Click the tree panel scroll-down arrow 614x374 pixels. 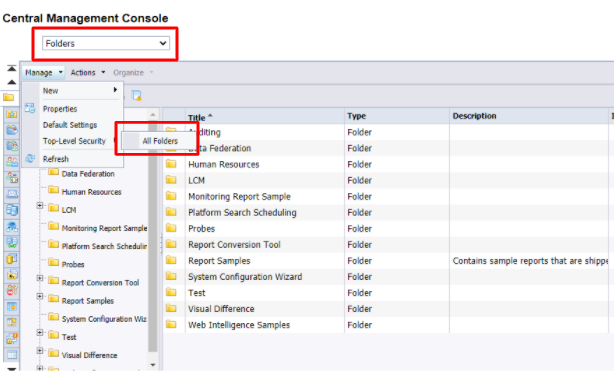[153, 365]
